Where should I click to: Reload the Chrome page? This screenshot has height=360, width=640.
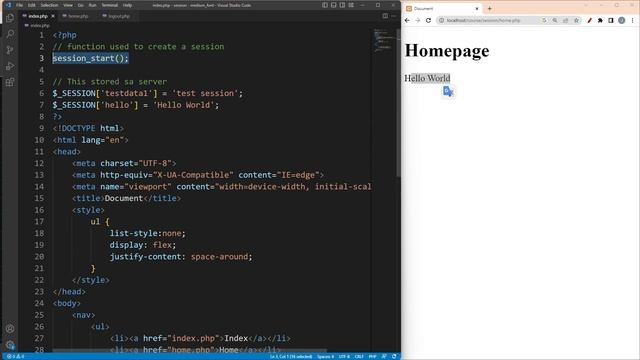click(428, 20)
